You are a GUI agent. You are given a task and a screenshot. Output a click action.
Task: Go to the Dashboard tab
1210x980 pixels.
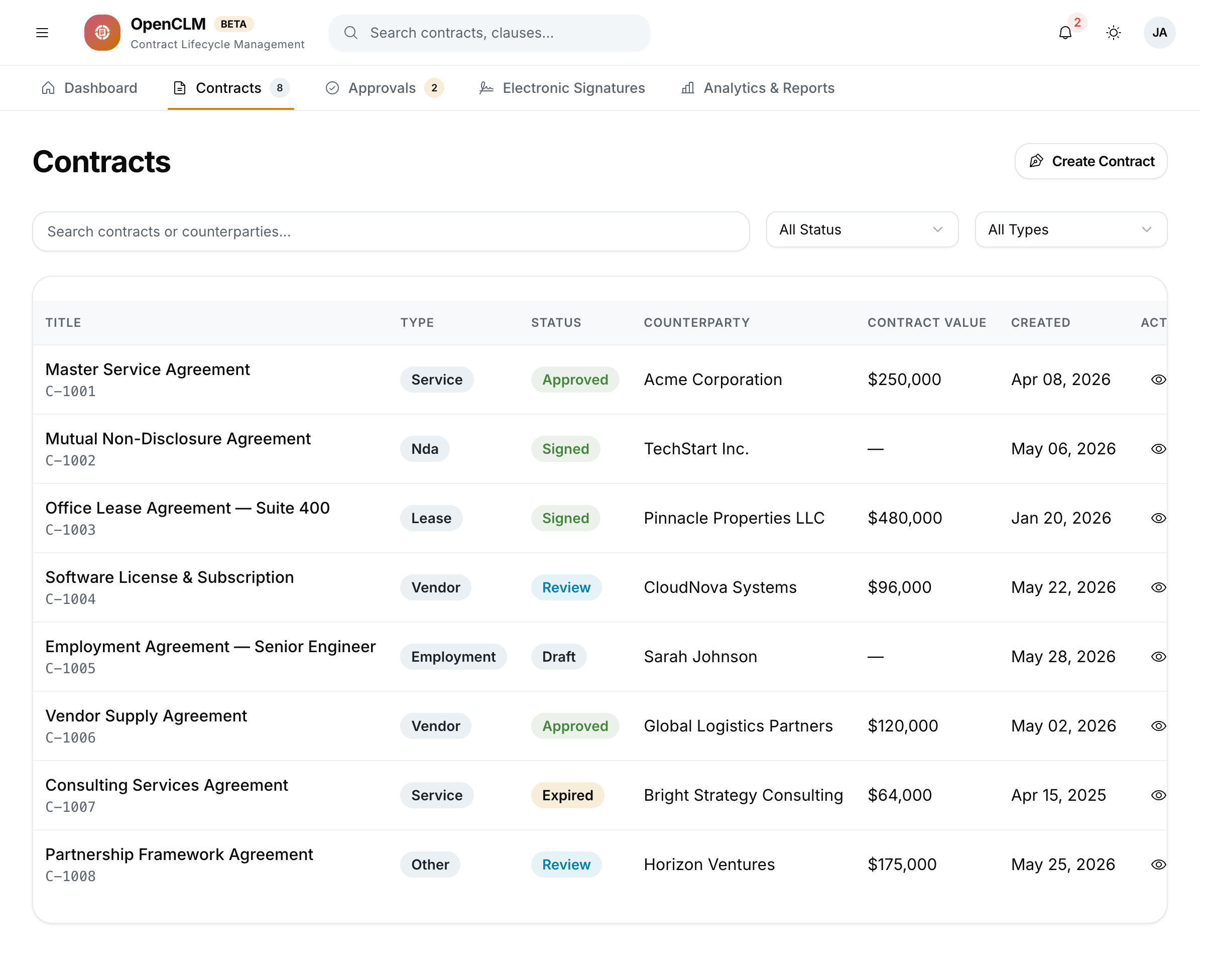tap(89, 88)
